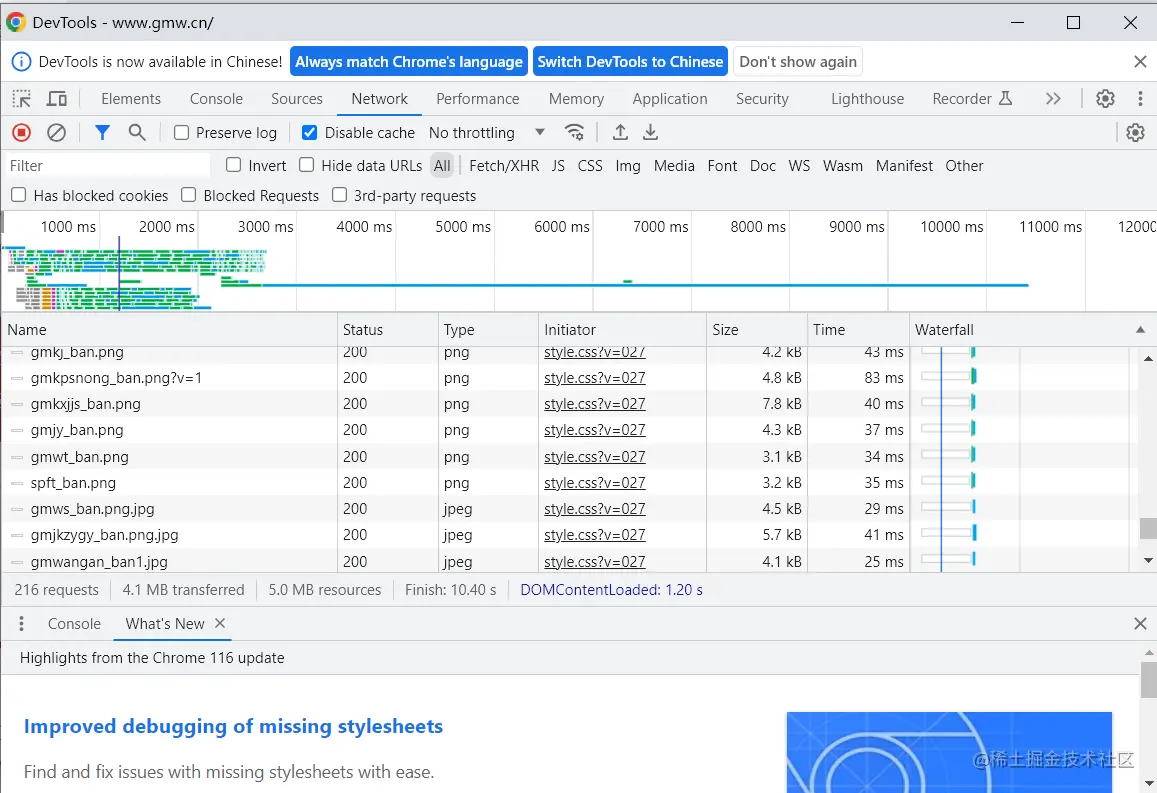Click the Filter text input field
The height and width of the screenshot is (793, 1157).
(x=108, y=165)
